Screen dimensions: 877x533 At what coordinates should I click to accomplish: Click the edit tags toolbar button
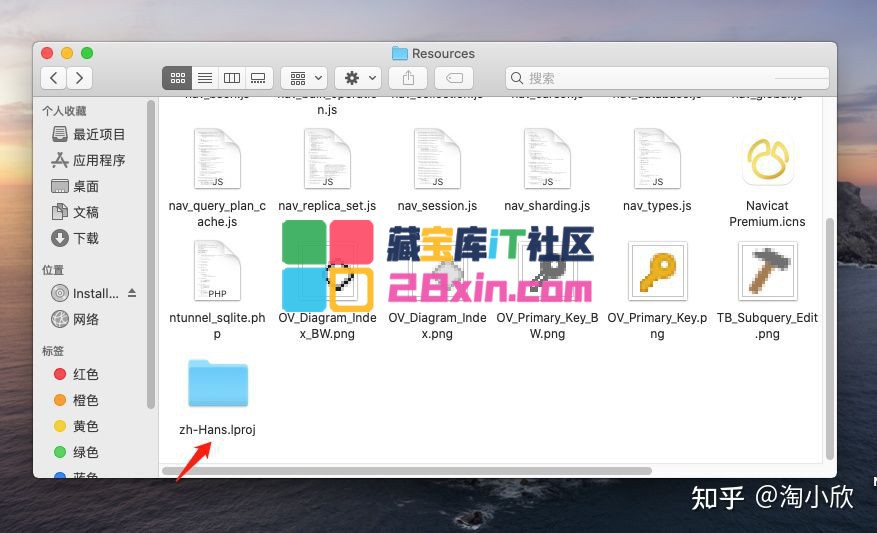coord(454,78)
